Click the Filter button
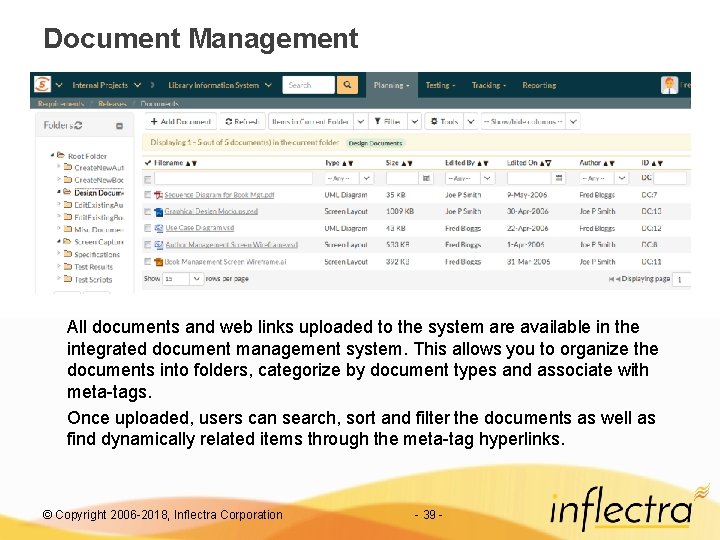The width and height of the screenshot is (720, 540). coord(388,122)
